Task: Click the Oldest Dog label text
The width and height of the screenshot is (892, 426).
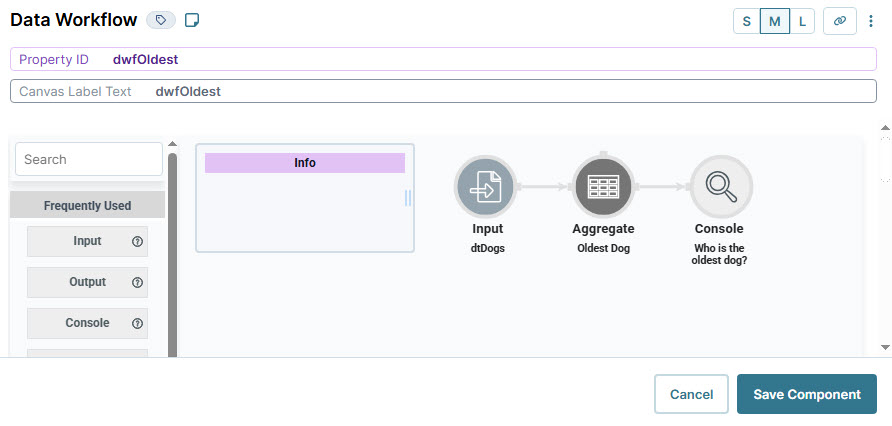Action: [603, 249]
